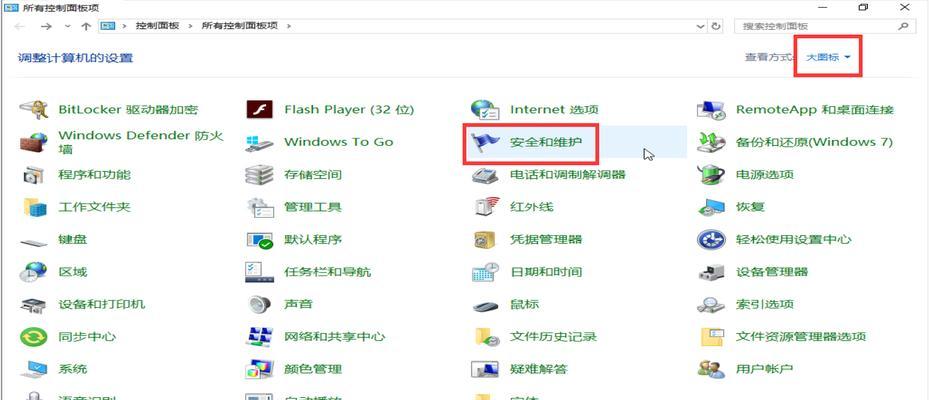Open the 声音 speaker icon

click(x=259, y=305)
